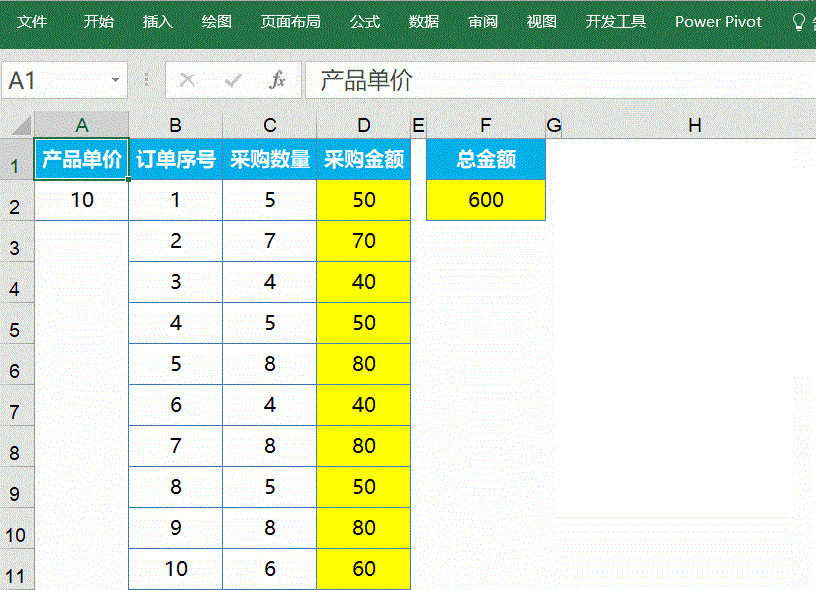Open the Insert Function fx icon
This screenshot has width=816, height=590.
point(277,80)
